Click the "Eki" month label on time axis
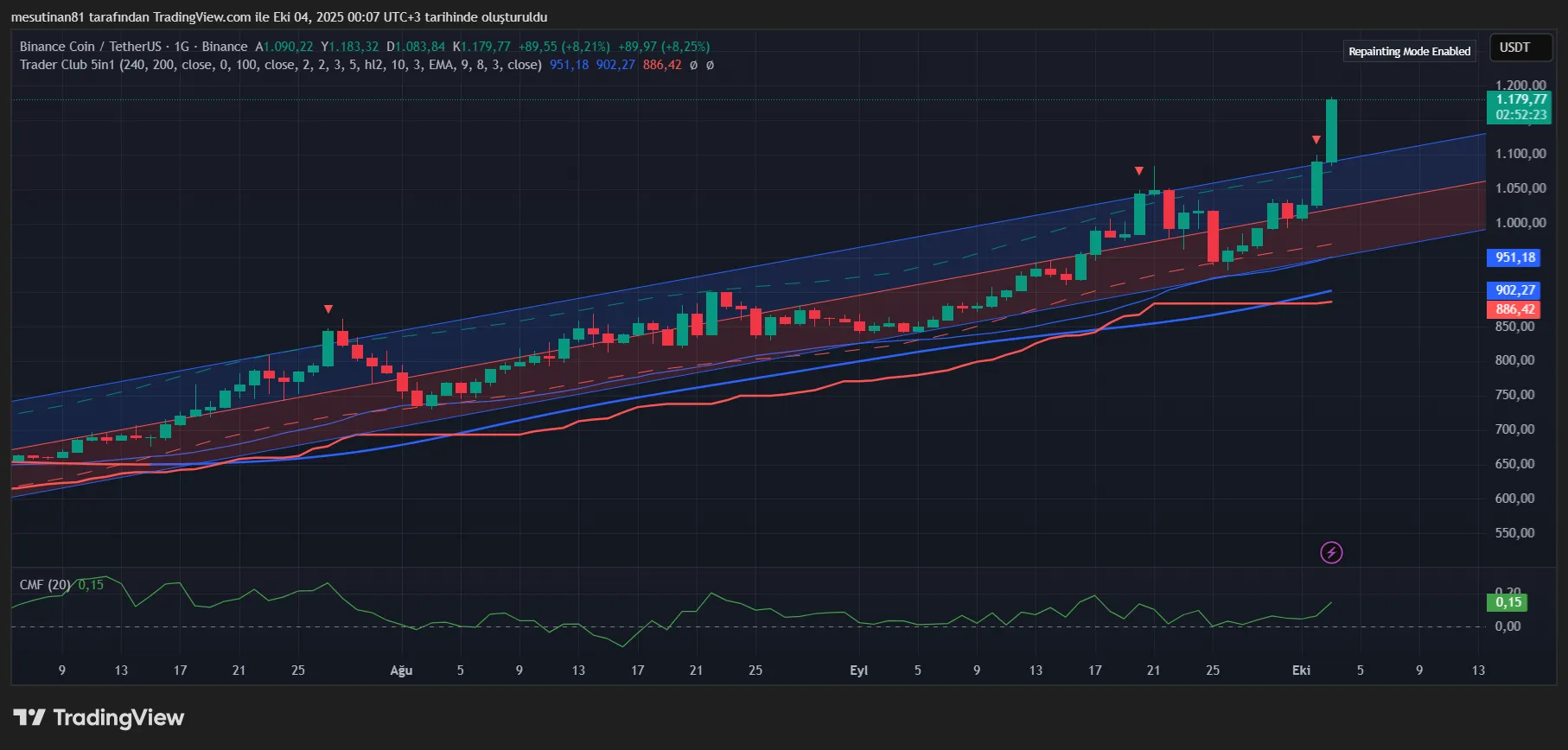 pos(1301,671)
